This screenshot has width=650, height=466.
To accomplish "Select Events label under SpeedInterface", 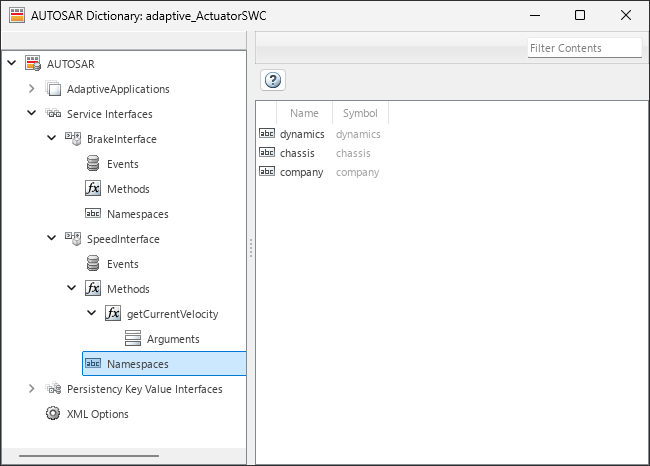I will pyautogui.click(x=123, y=264).
